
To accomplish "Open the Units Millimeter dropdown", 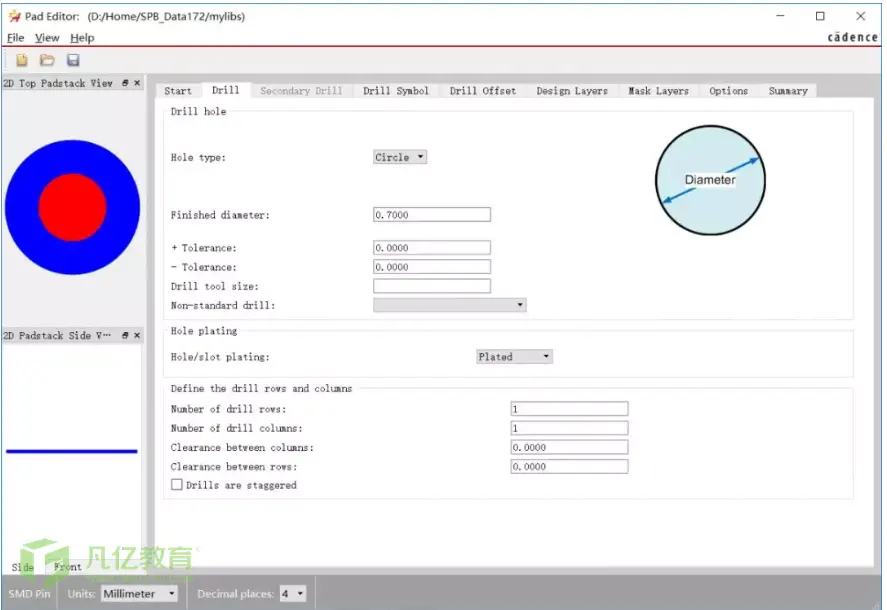I will coord(139,594).
